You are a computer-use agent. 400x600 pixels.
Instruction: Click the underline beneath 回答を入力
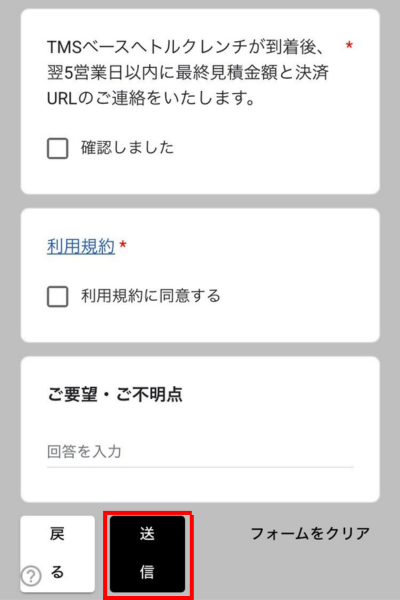[200, 467]
